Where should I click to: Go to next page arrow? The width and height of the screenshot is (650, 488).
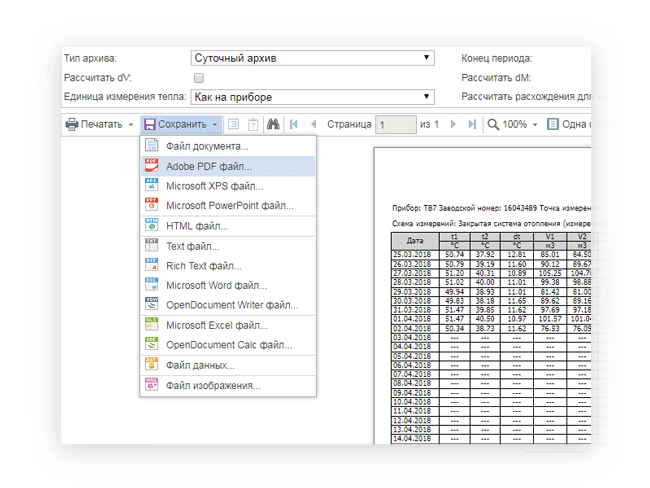[453, 124]
